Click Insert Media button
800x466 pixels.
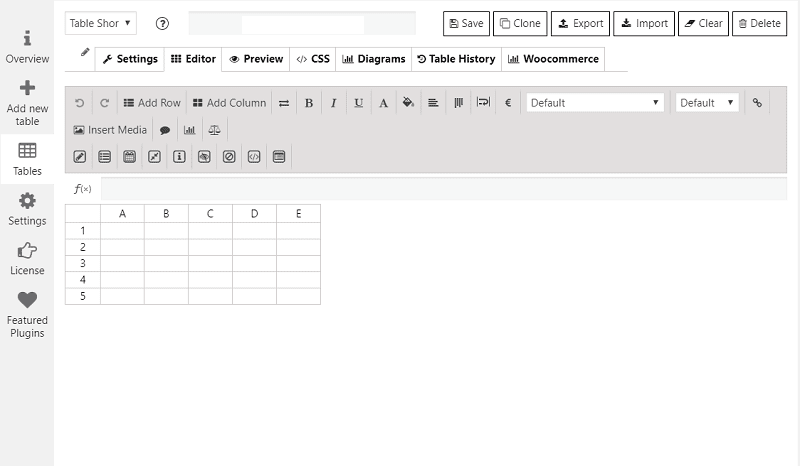point(110,130)
